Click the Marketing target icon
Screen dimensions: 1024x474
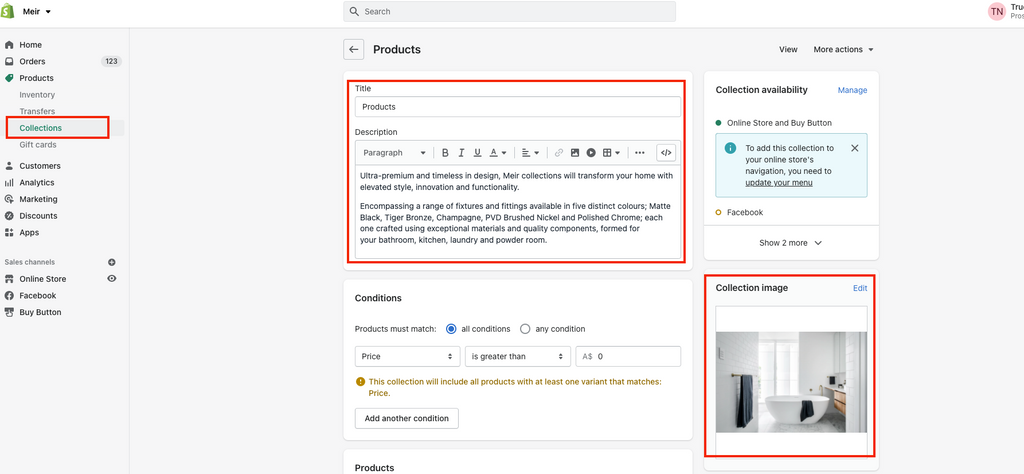(9, 199)
